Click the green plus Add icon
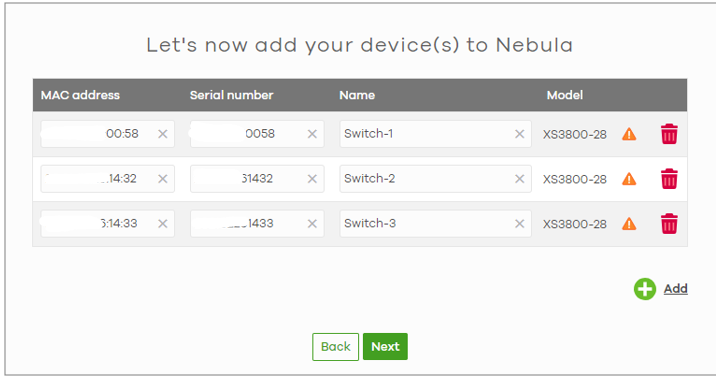 pyautogui.click(x=645, y=289)
